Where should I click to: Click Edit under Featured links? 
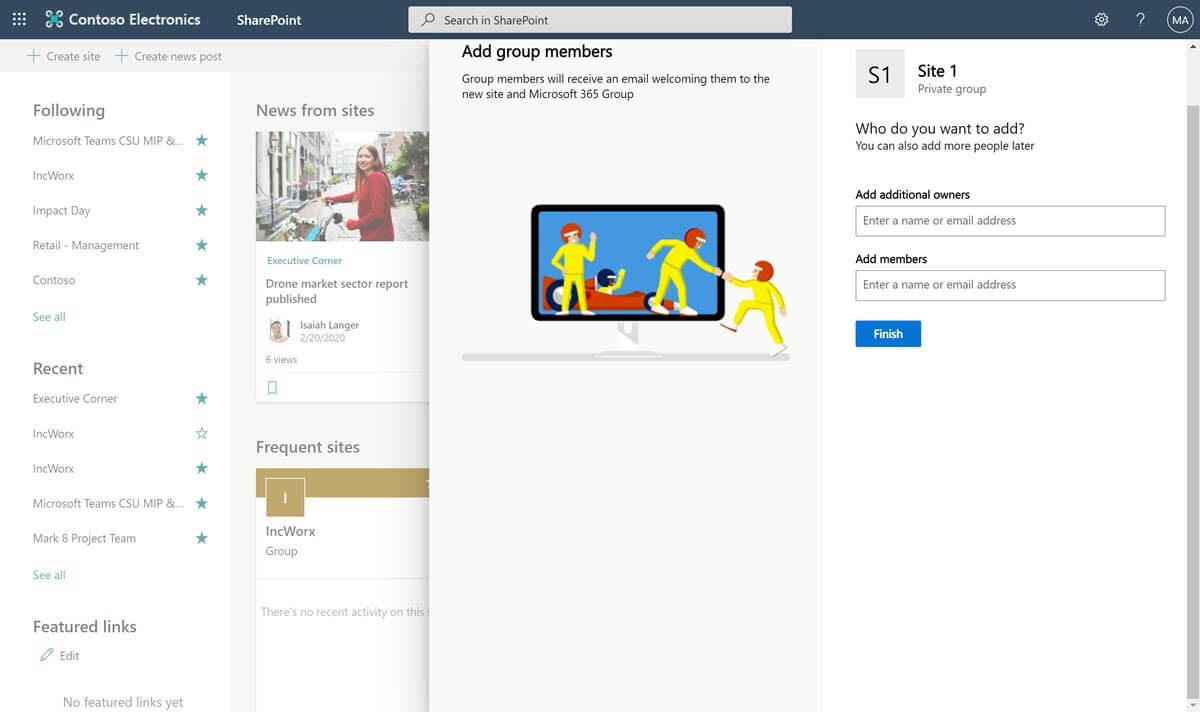coord(69,656)
